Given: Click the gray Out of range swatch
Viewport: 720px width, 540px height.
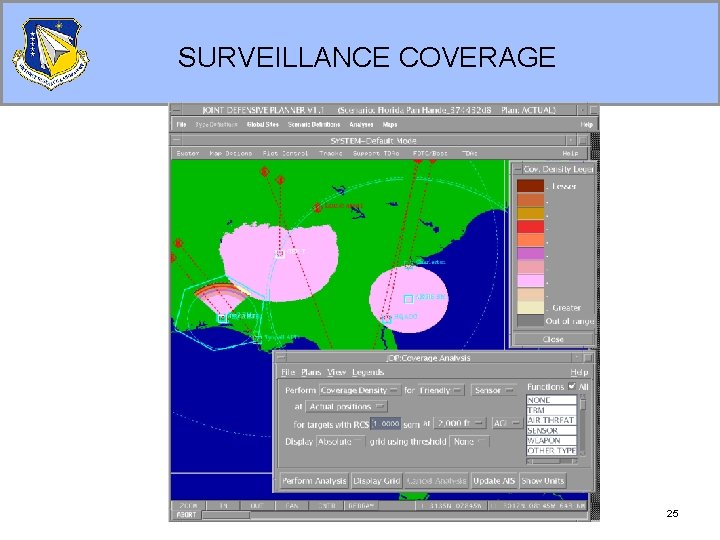Looking at the screenshot, I should tap(530, 321).
